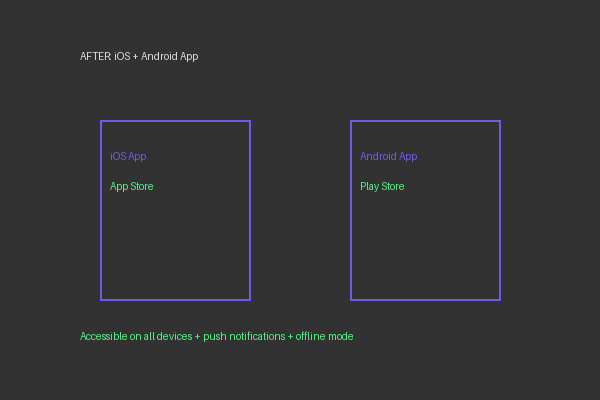Click the 'Android App' label
The image size is (600, 400).
tap(388, 156)
